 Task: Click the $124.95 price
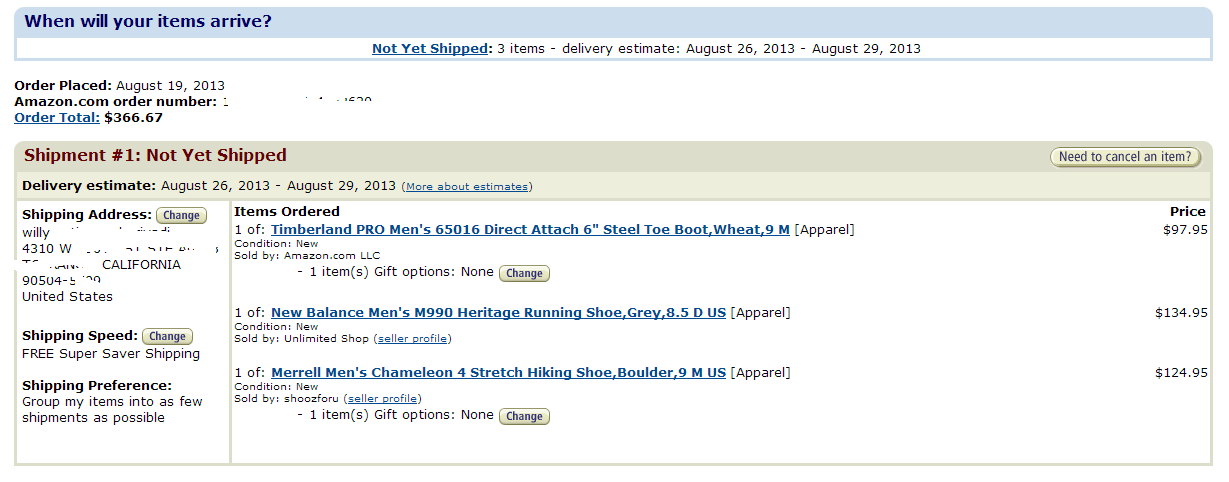pos(1181,372)
